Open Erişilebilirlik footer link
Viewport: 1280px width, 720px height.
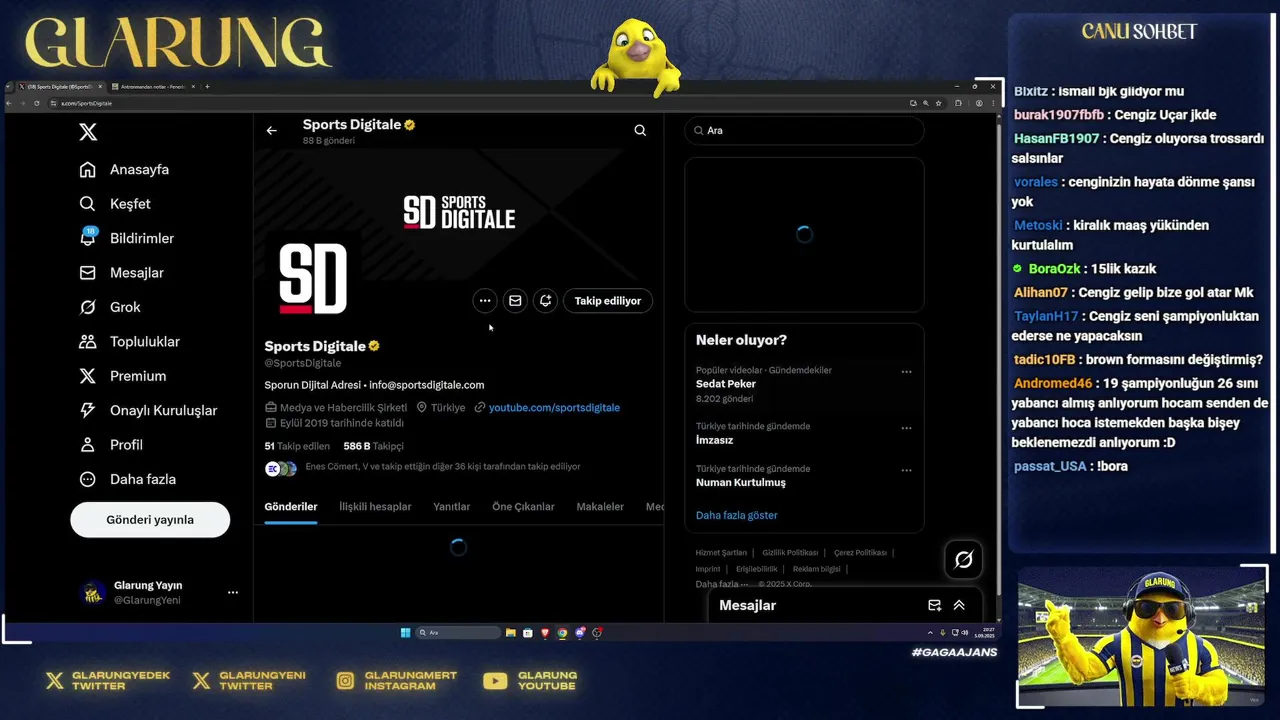757,569
